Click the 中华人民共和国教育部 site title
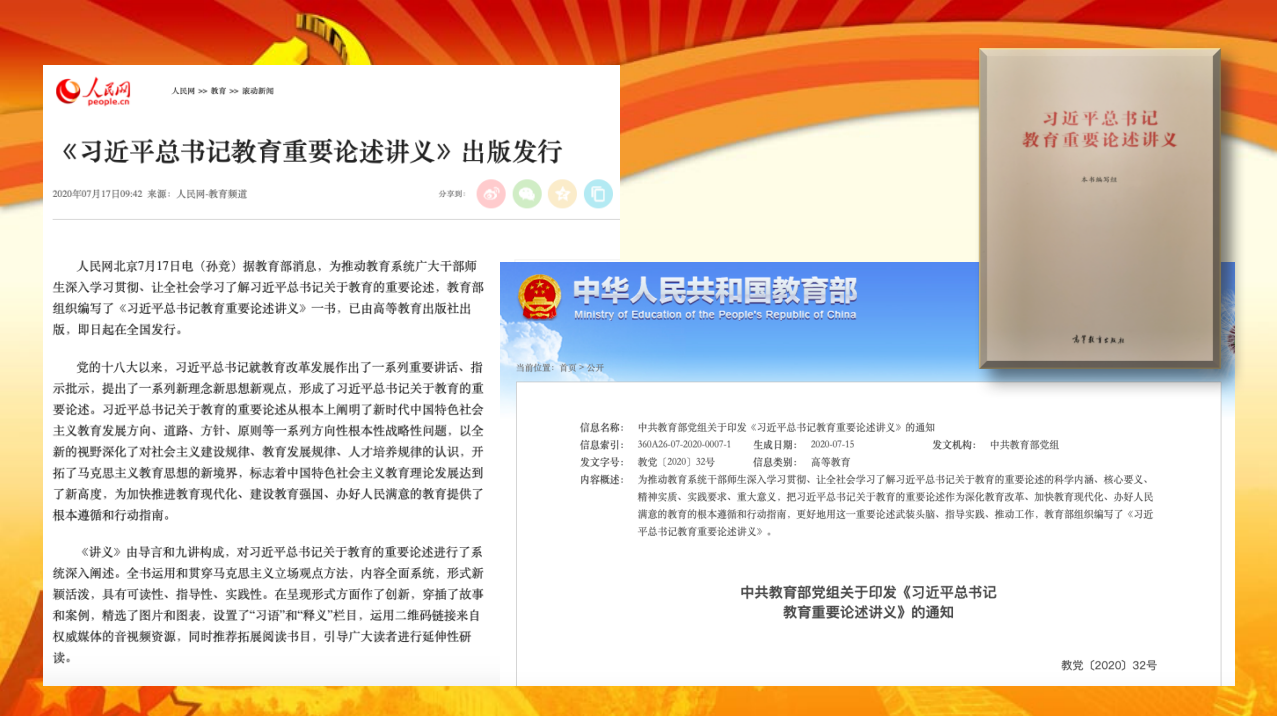This screenshot has width=1277, height=716. [x=715, y=291]
